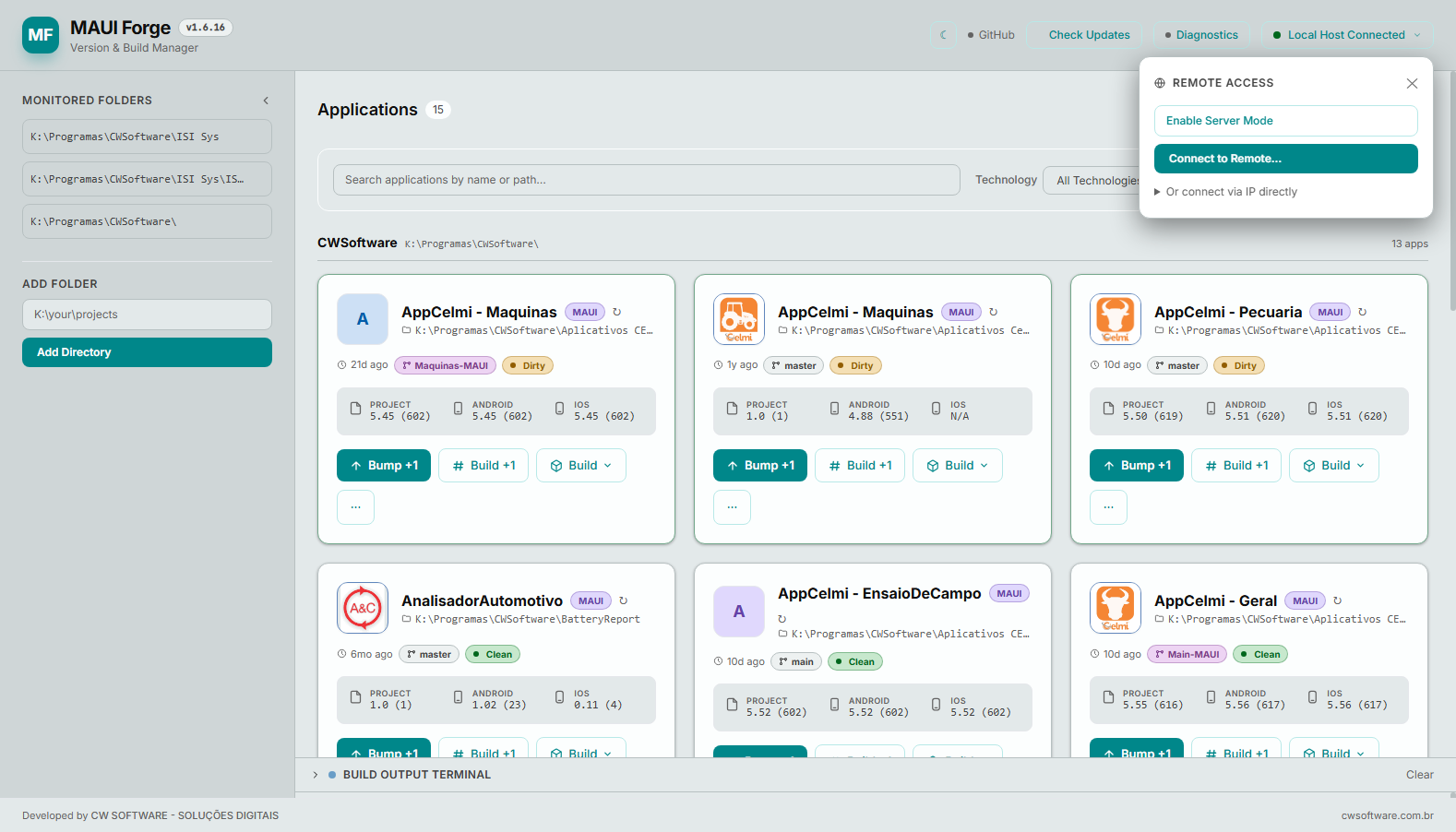Open the Diagnostics panel
Screen dimensions: 1456x832
(x=1200, y=35)
